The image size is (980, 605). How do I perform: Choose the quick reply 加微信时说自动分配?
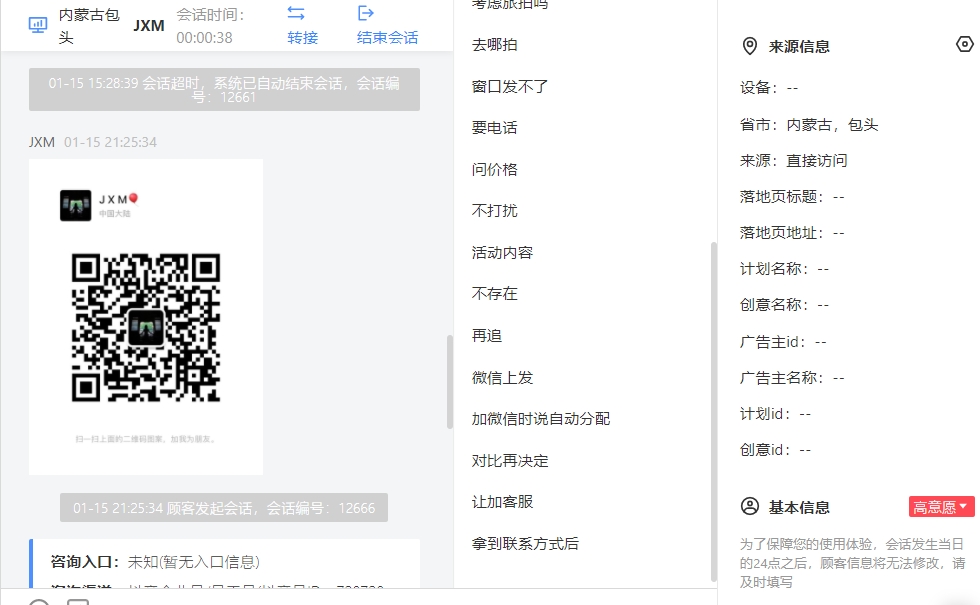[x=541, y=419]
